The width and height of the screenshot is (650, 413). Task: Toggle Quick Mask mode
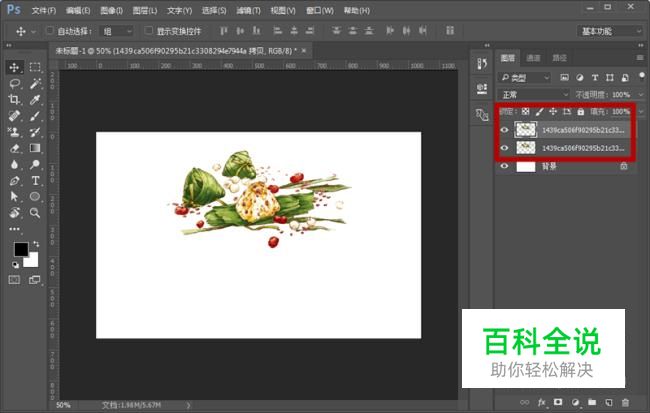14,280
